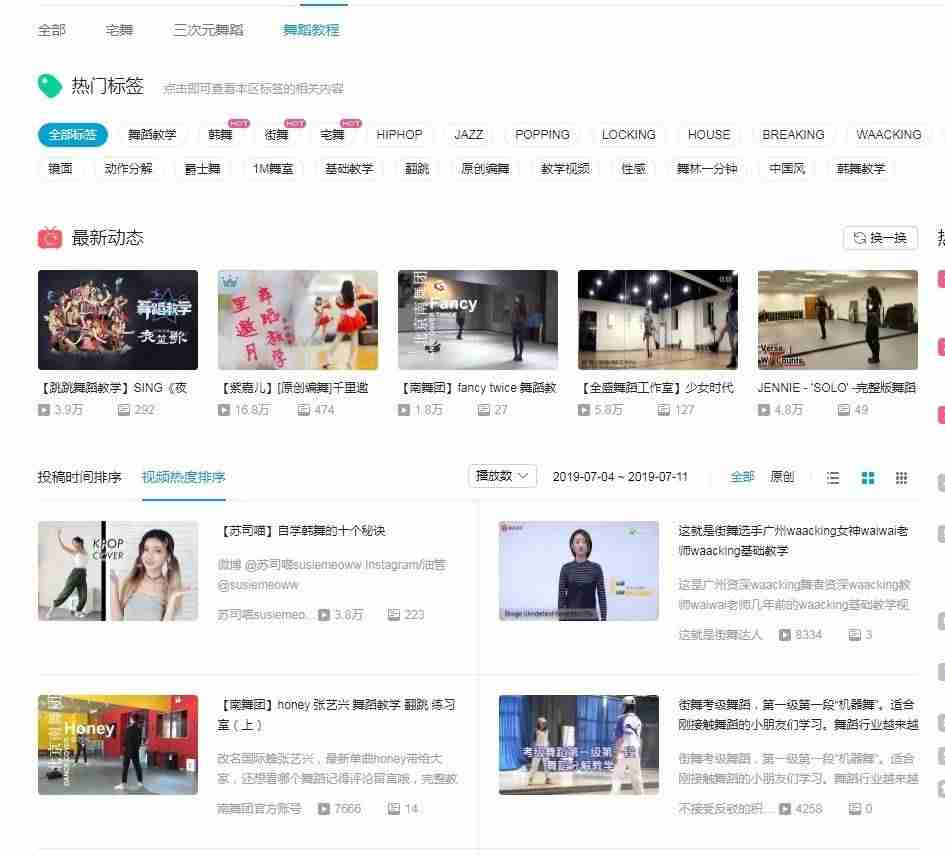The width and height of the screenshot is (945, 855).
Task: Open the date range 2019-07-04 ~ 2019-07-11
Action: point(620,477)
